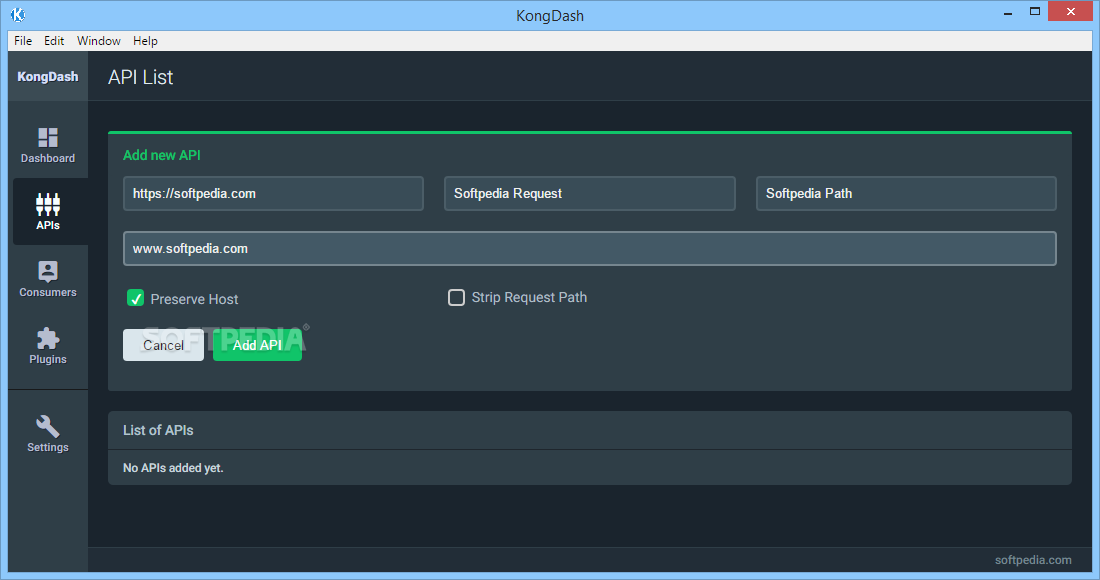Image resolution: width=1100 pixels, height=580 pixels.
Task: Select the APIs sidebar icon
Action: 48,204
